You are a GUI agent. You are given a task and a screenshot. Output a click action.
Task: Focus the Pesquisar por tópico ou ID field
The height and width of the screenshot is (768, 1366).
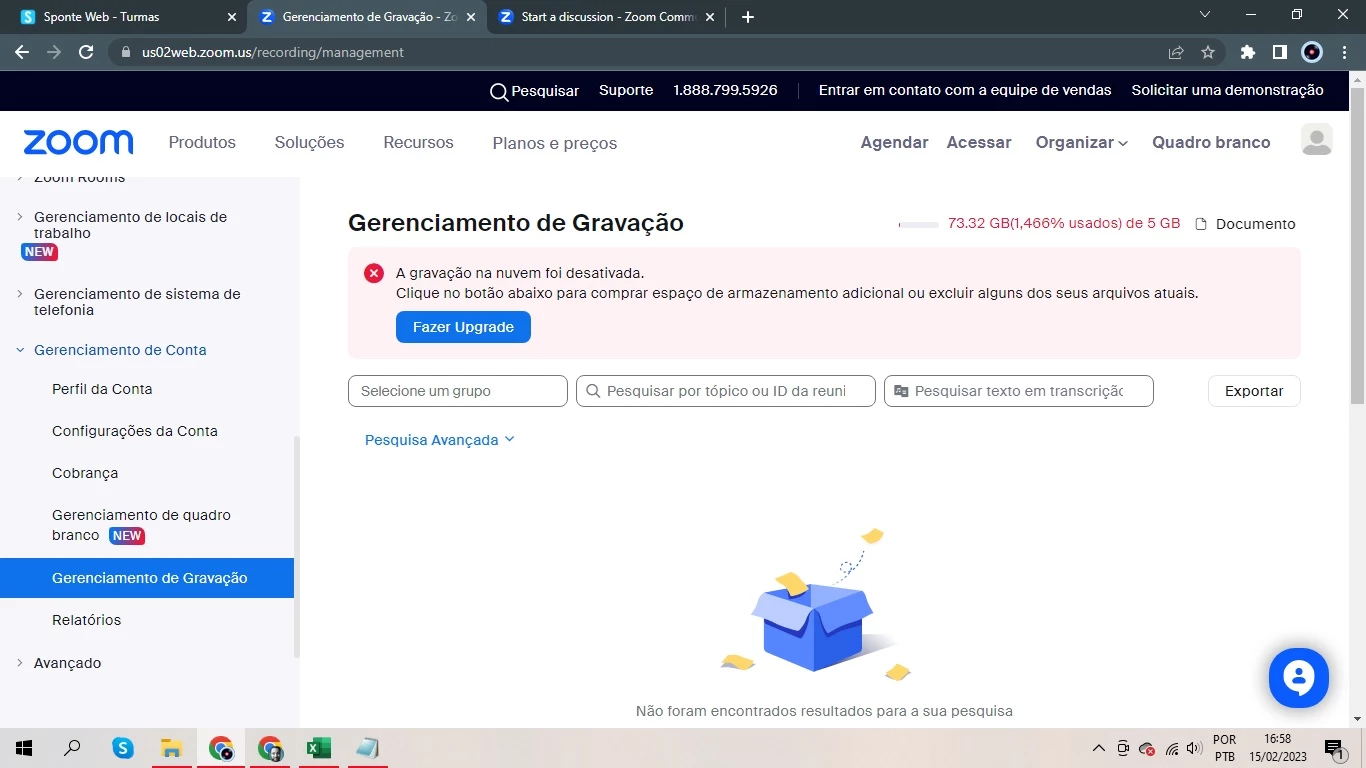pos(726,391)
